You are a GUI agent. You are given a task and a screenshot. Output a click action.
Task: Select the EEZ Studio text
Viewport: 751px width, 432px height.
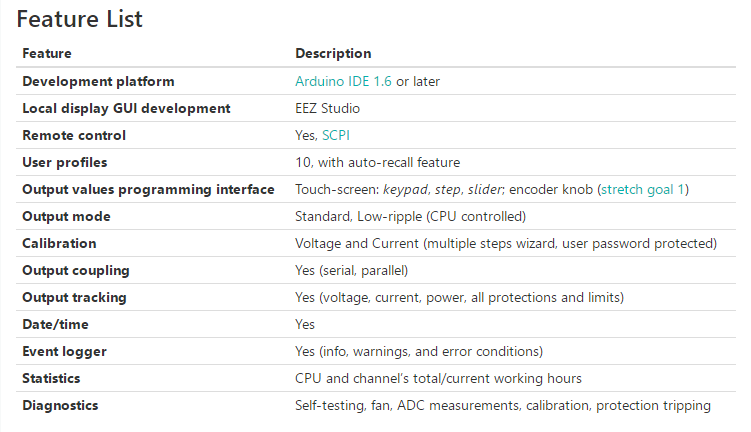328,109
